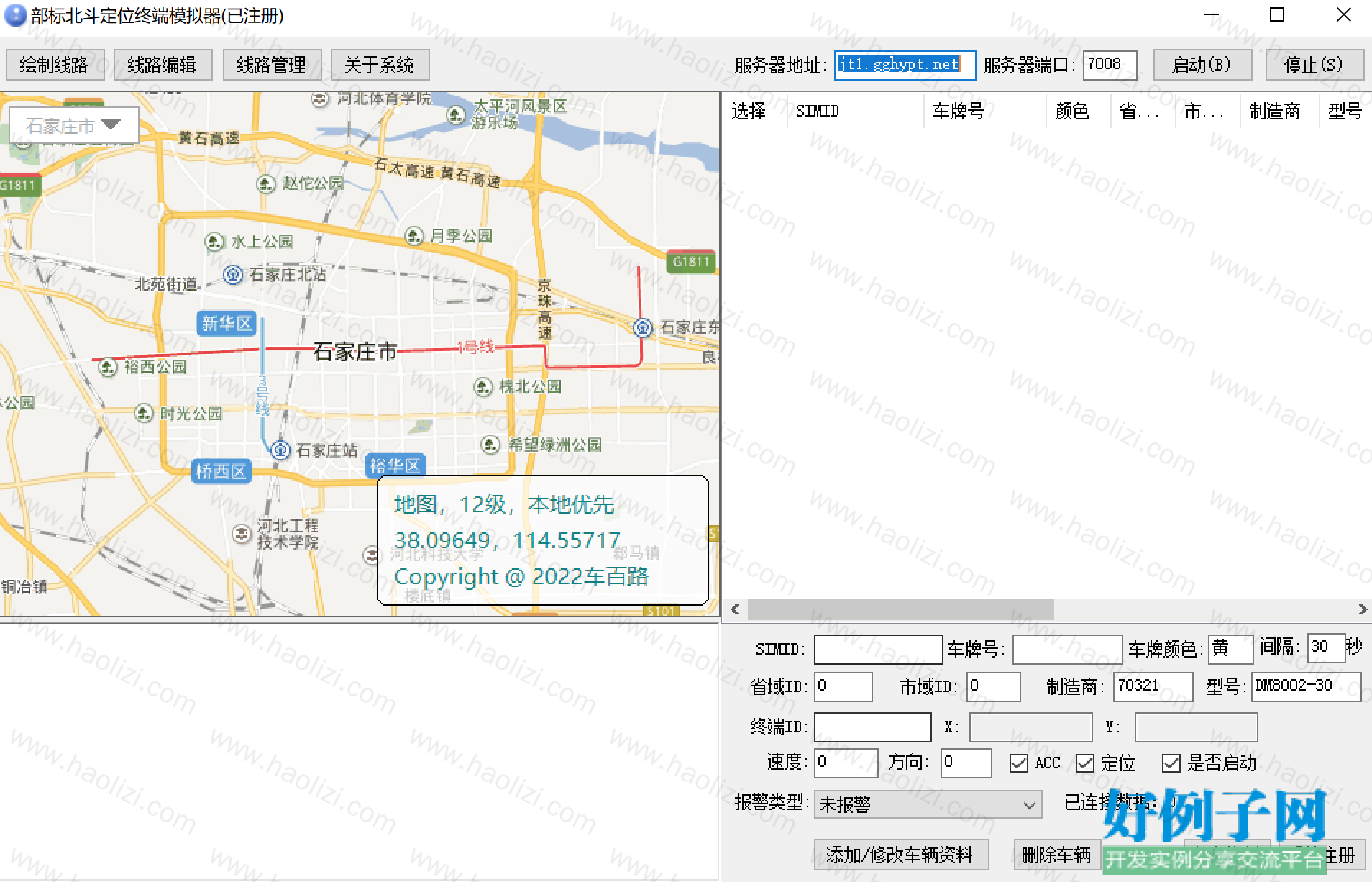Click the Y coordinate field
The image size is (1372, 882).
[1196, 727]
